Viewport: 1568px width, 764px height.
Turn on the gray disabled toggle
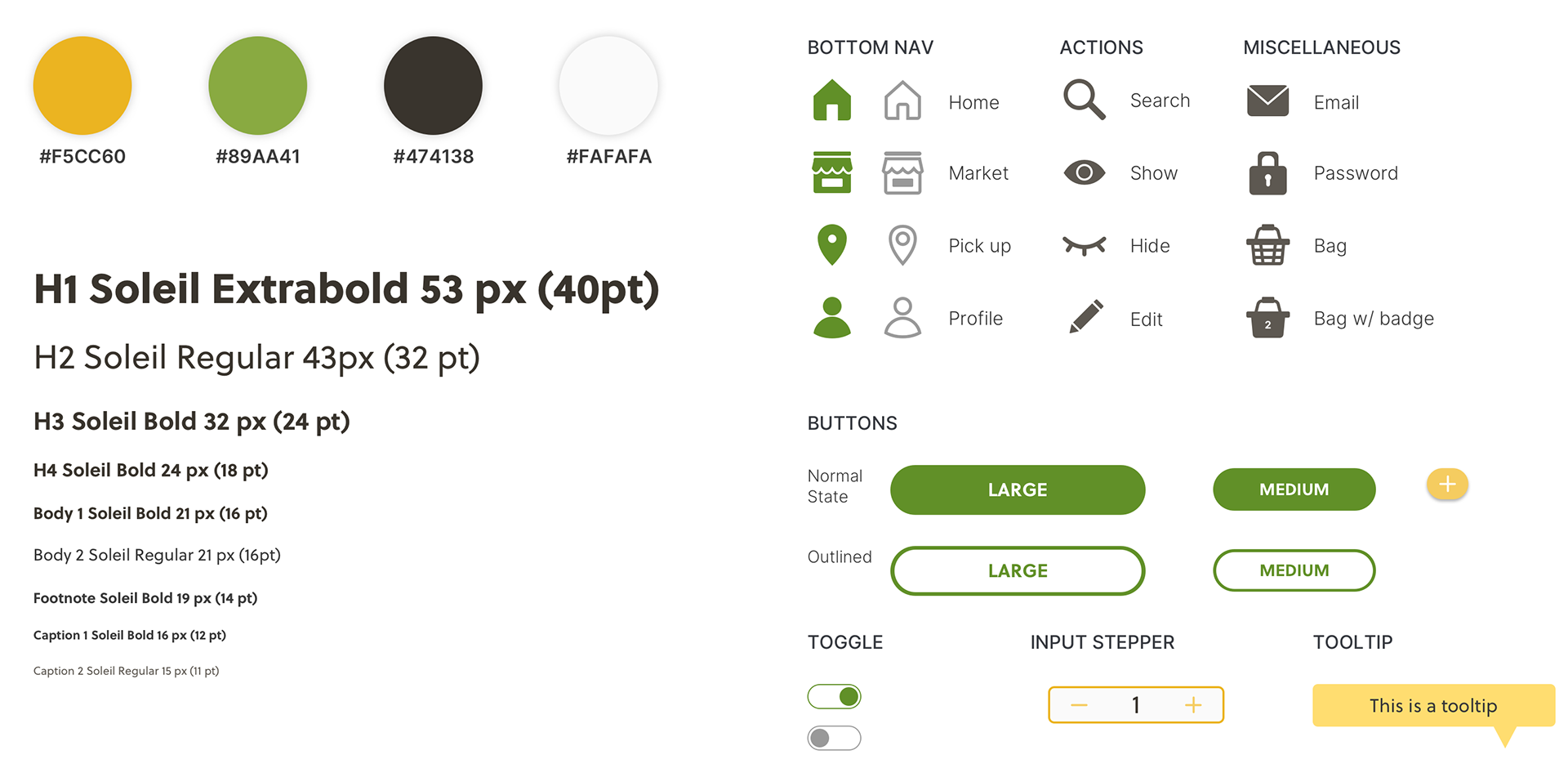coord(834,738)
